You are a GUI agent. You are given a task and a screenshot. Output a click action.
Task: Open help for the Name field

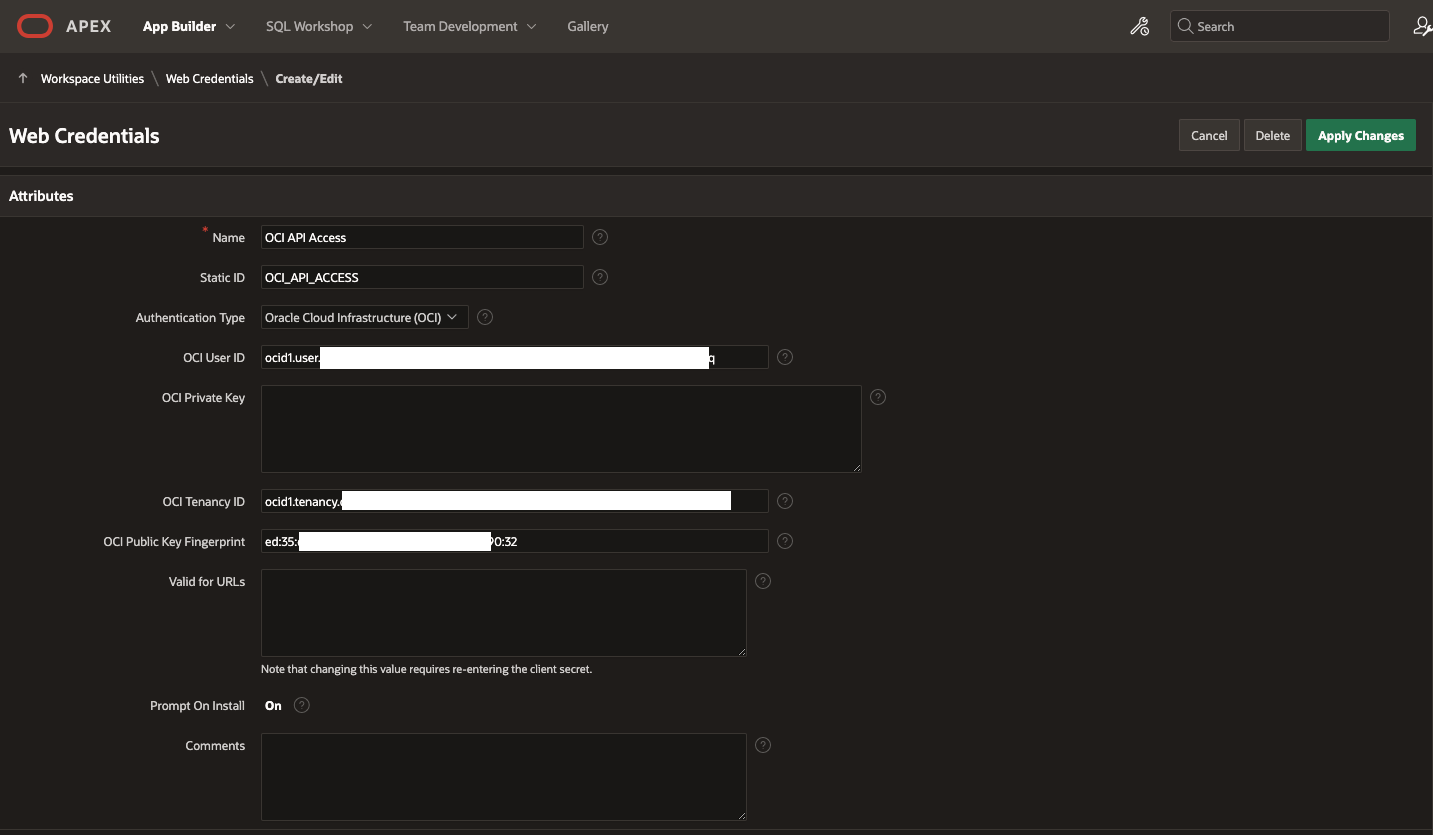pos(600,237)
